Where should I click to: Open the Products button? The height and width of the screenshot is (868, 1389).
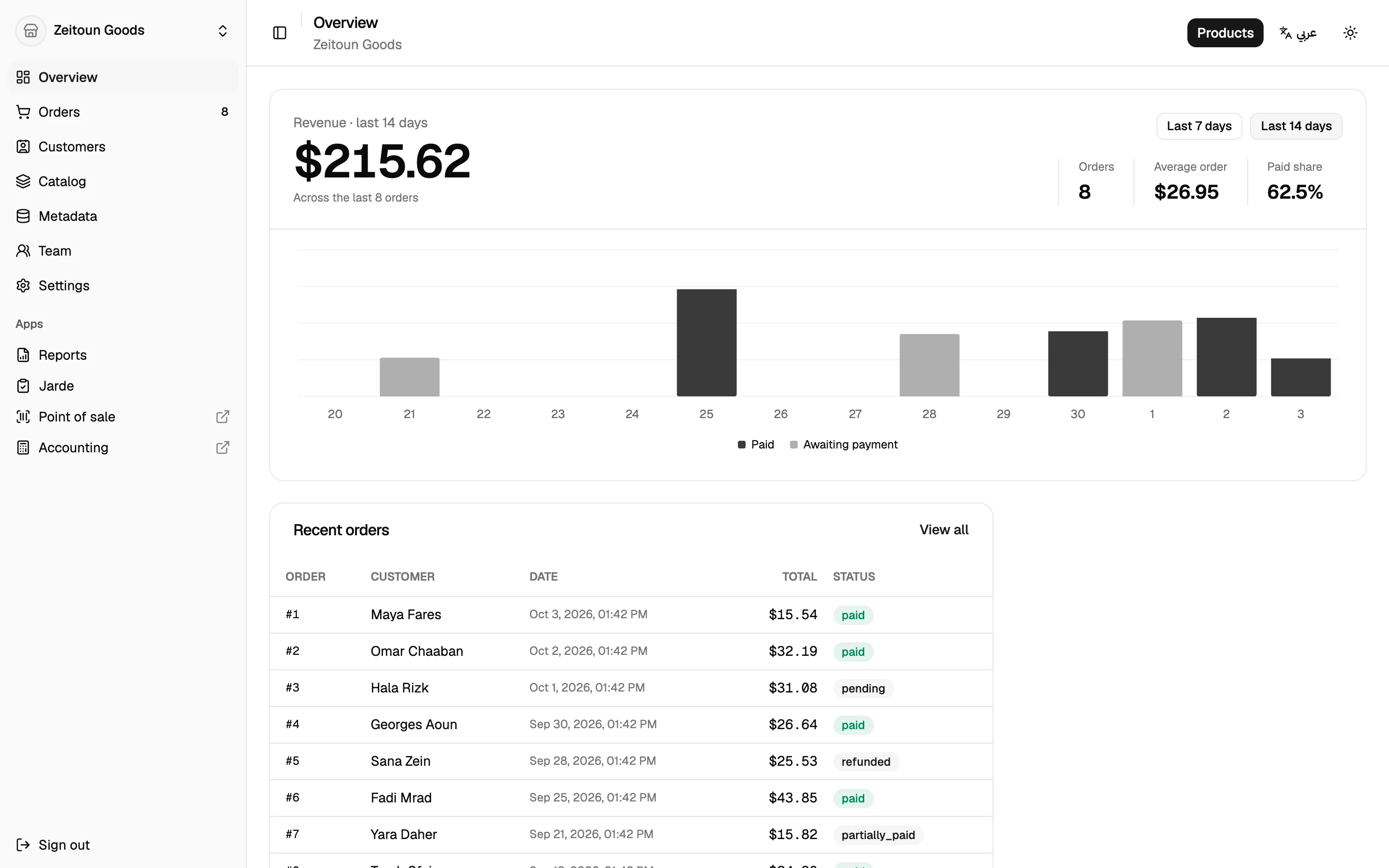pos(1225,33)
